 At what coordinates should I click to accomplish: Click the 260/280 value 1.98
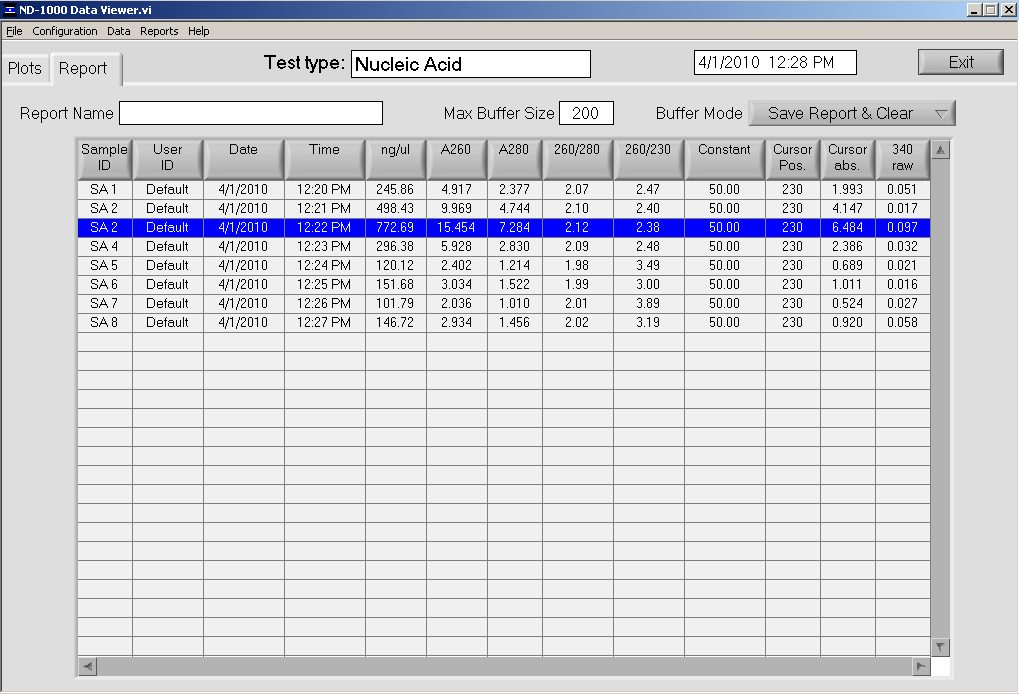577,266
